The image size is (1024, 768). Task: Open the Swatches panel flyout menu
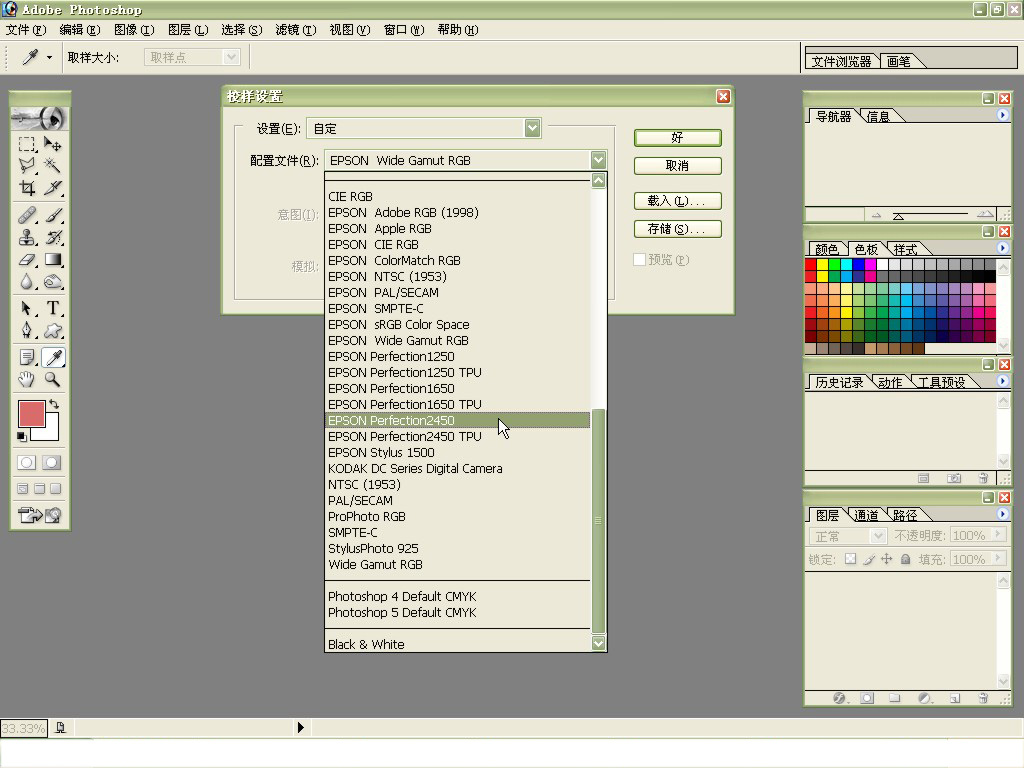(x=1002, y=248)
